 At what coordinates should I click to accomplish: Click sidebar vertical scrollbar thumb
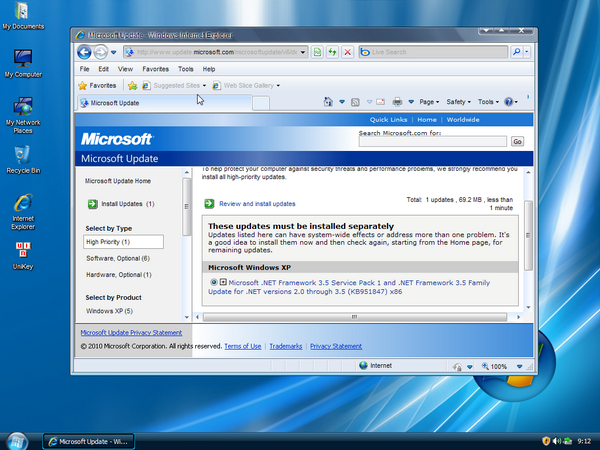(186, 207)
